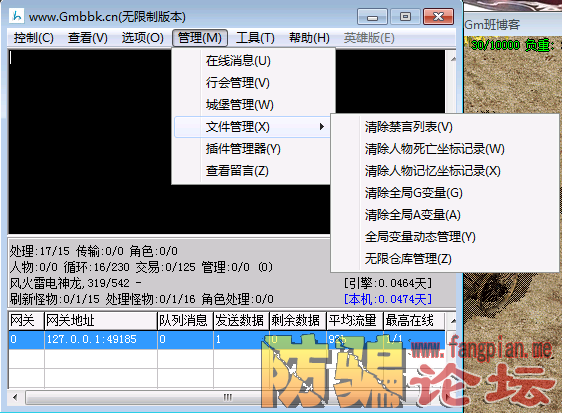The width and height of the screenshot is (562, 413).
Task: Click the 队列消息 column header
Action: tap(185, 321)
